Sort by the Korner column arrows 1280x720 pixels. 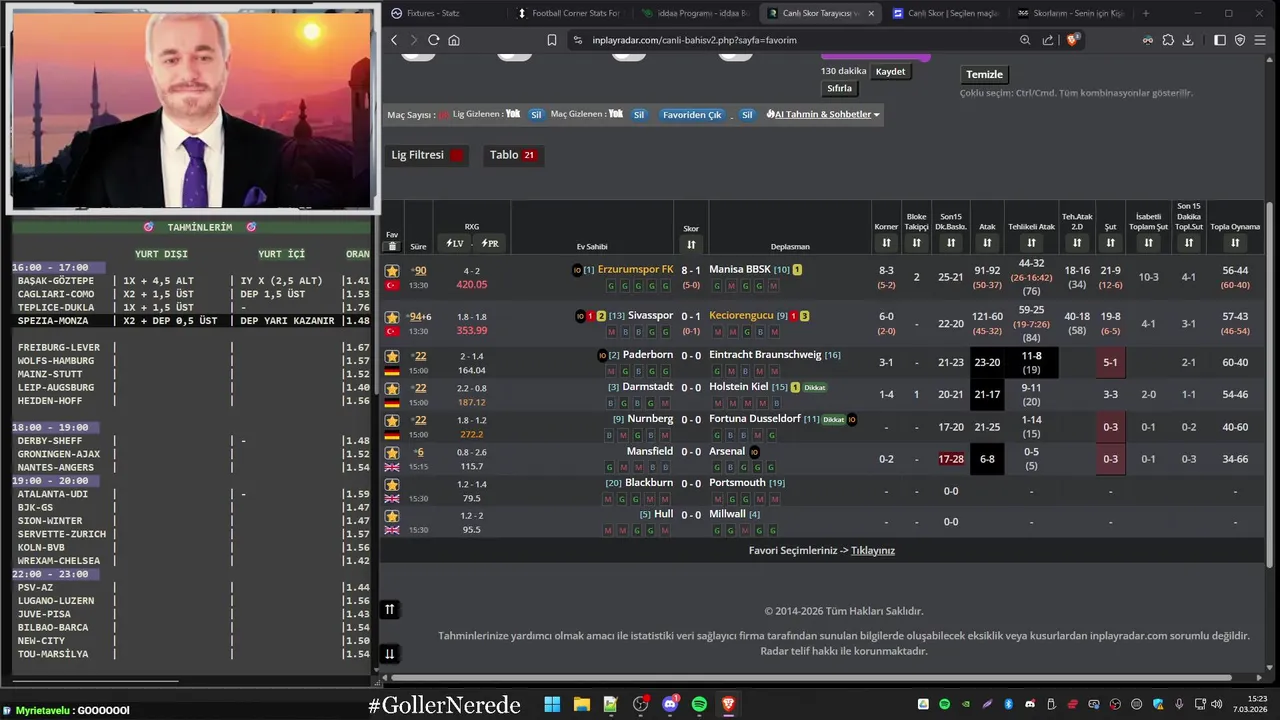pos(886,243)
